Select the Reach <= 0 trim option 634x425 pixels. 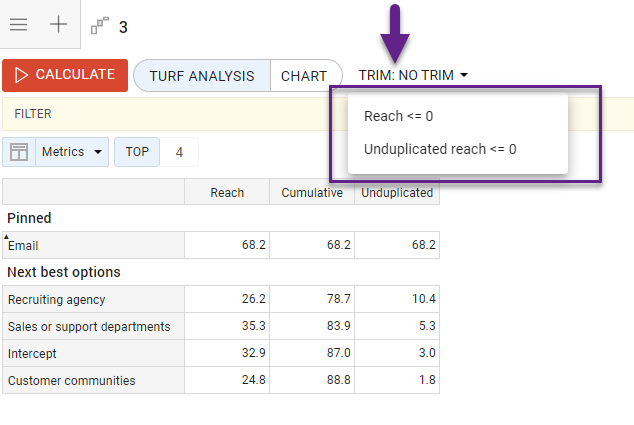[398, 116]
